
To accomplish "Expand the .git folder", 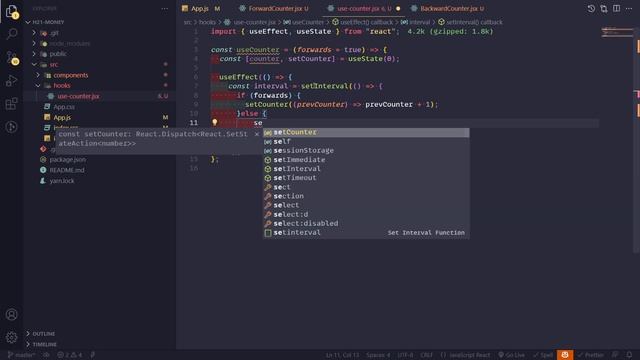I will pos(54,33).
